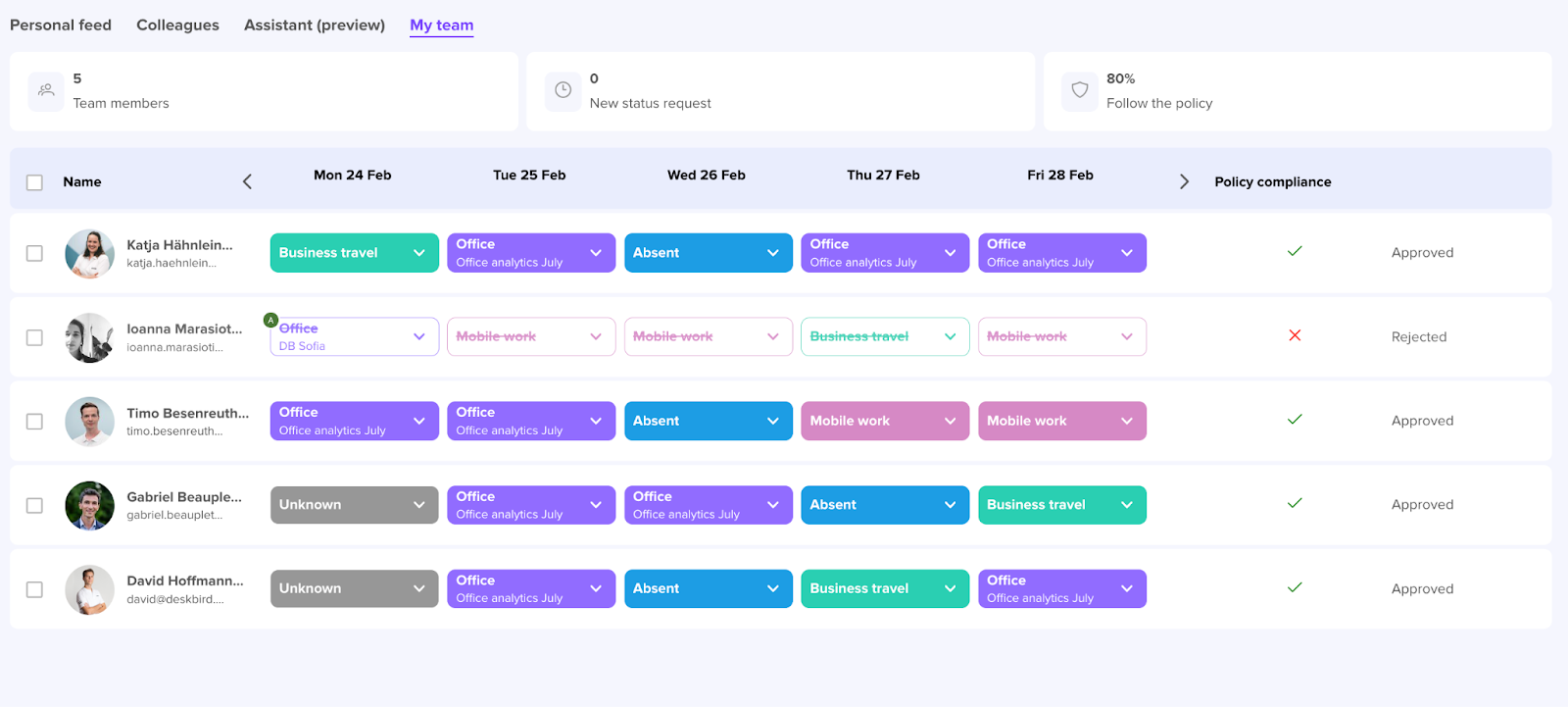This screenshot has width=1568, height=707.
Task: Check the box for David Hoffmann
Action: [34, 589]
